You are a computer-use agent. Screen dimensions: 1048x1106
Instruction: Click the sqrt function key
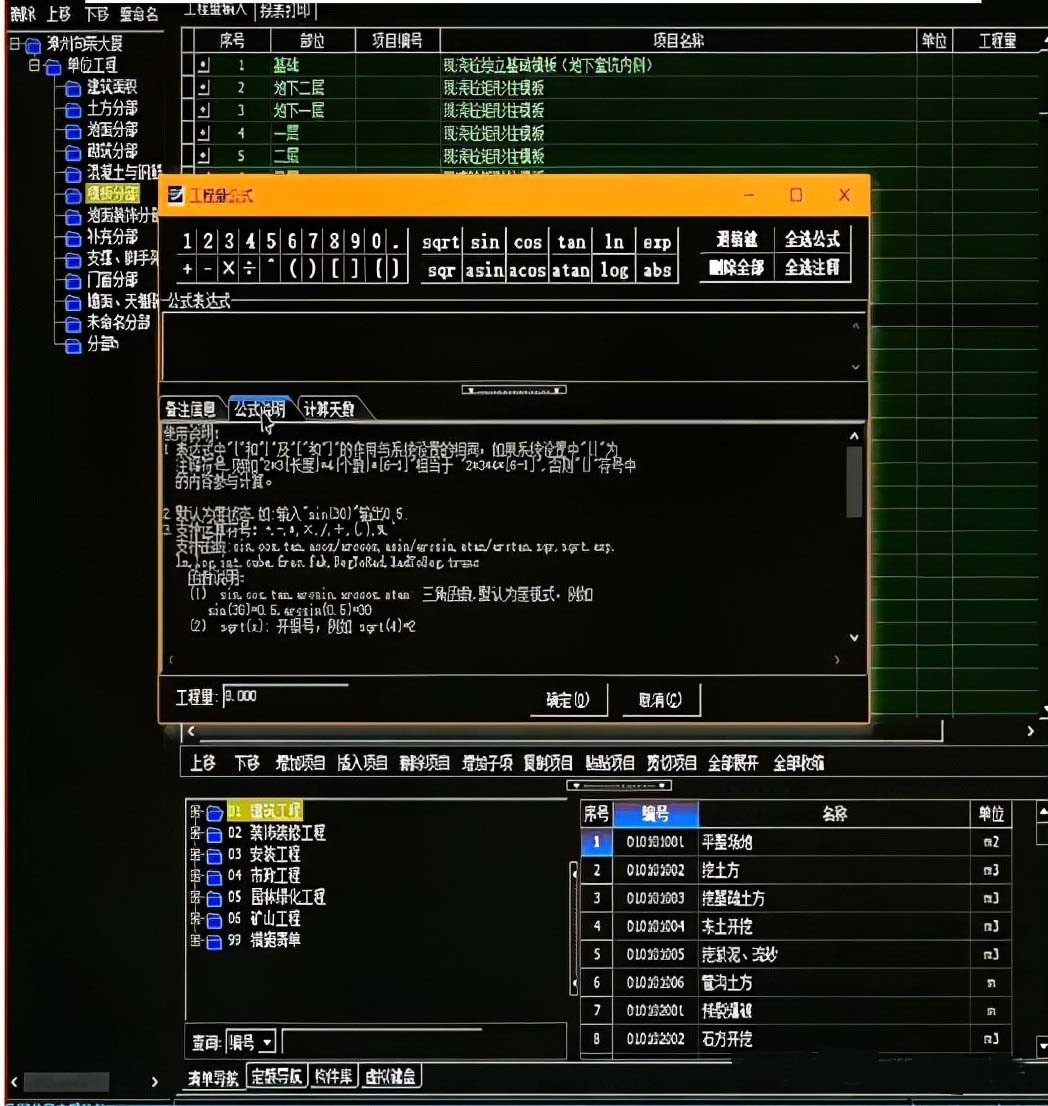[441, 242]
